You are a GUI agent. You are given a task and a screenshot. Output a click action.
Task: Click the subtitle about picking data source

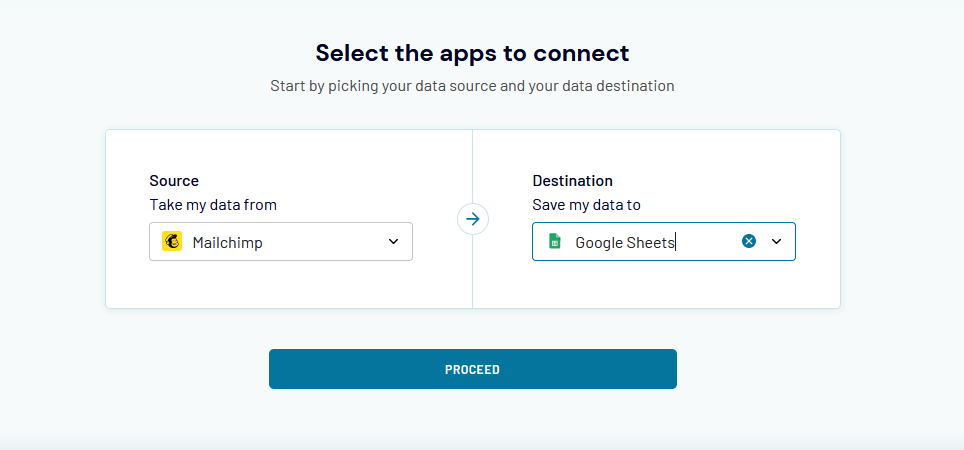[x=472, y=86]
